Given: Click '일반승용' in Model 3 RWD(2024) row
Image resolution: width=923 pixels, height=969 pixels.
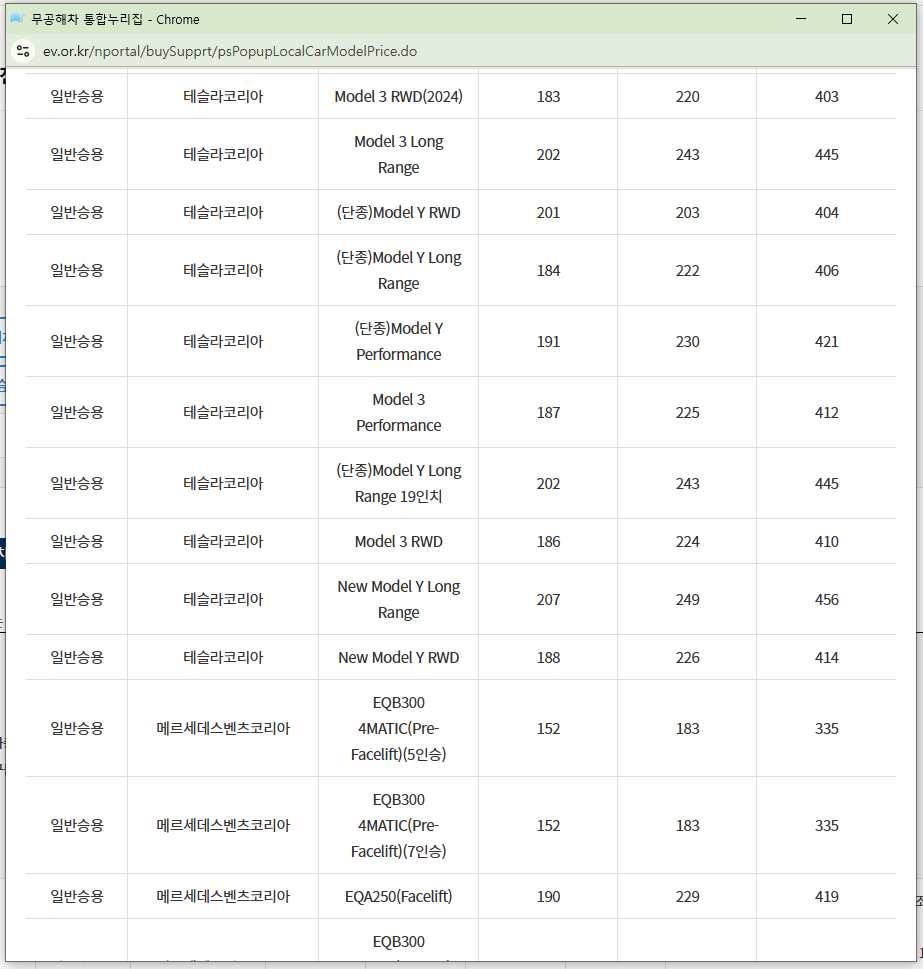Looking at the screenshot, I should click(77, 96).
